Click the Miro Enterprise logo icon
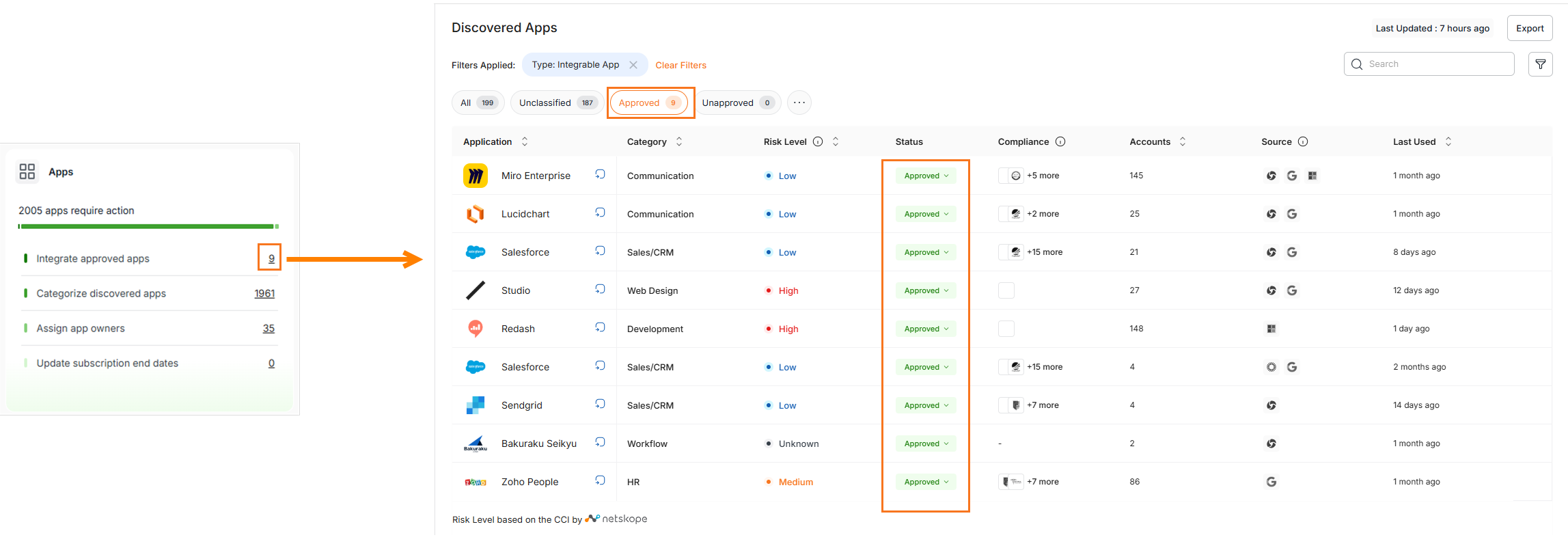The width and height of the screenshot is (1568, 559). pyautogui.click(x=476, y=176)
